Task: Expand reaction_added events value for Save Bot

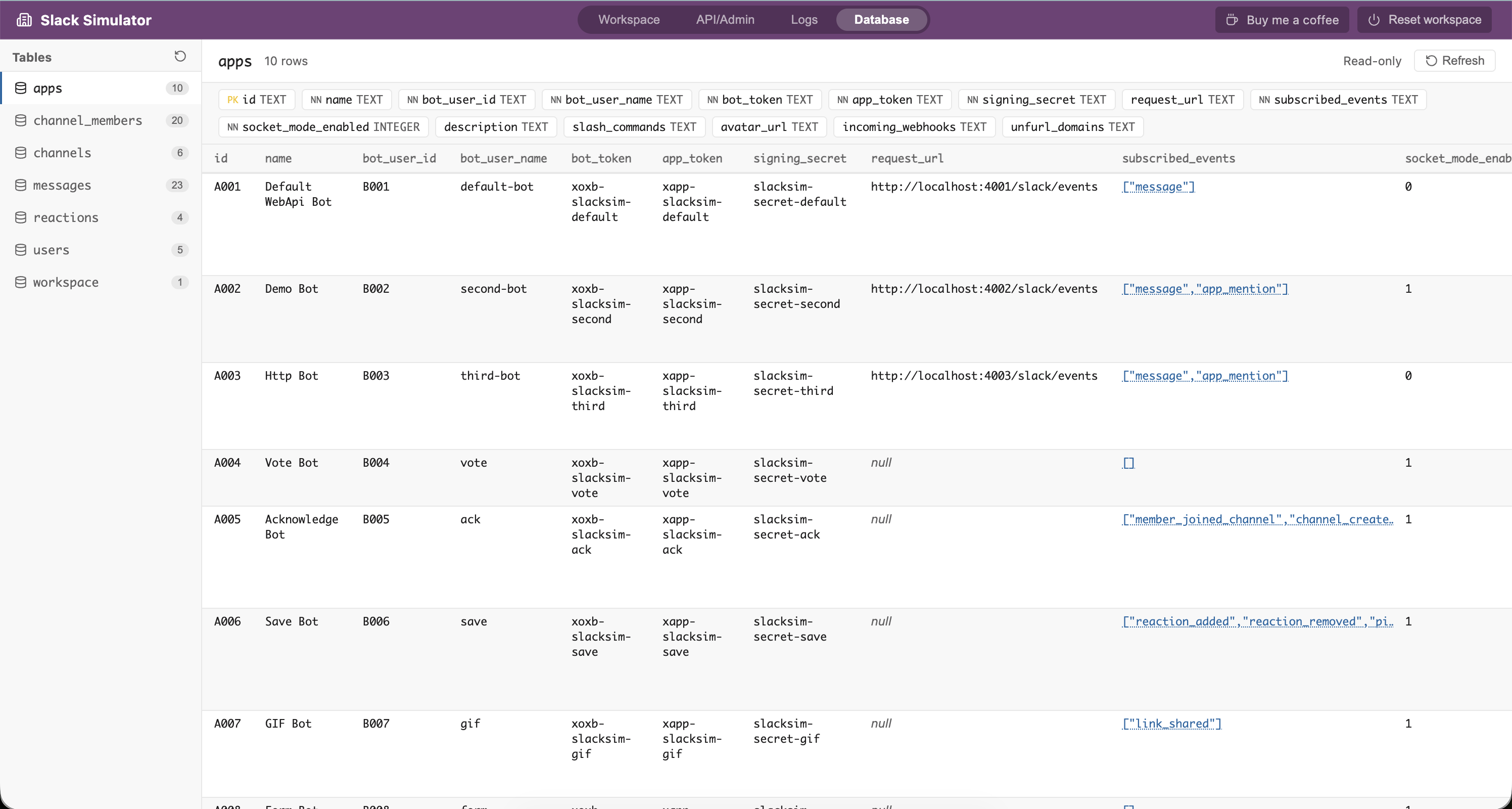Action: (x=1257, y=621)
